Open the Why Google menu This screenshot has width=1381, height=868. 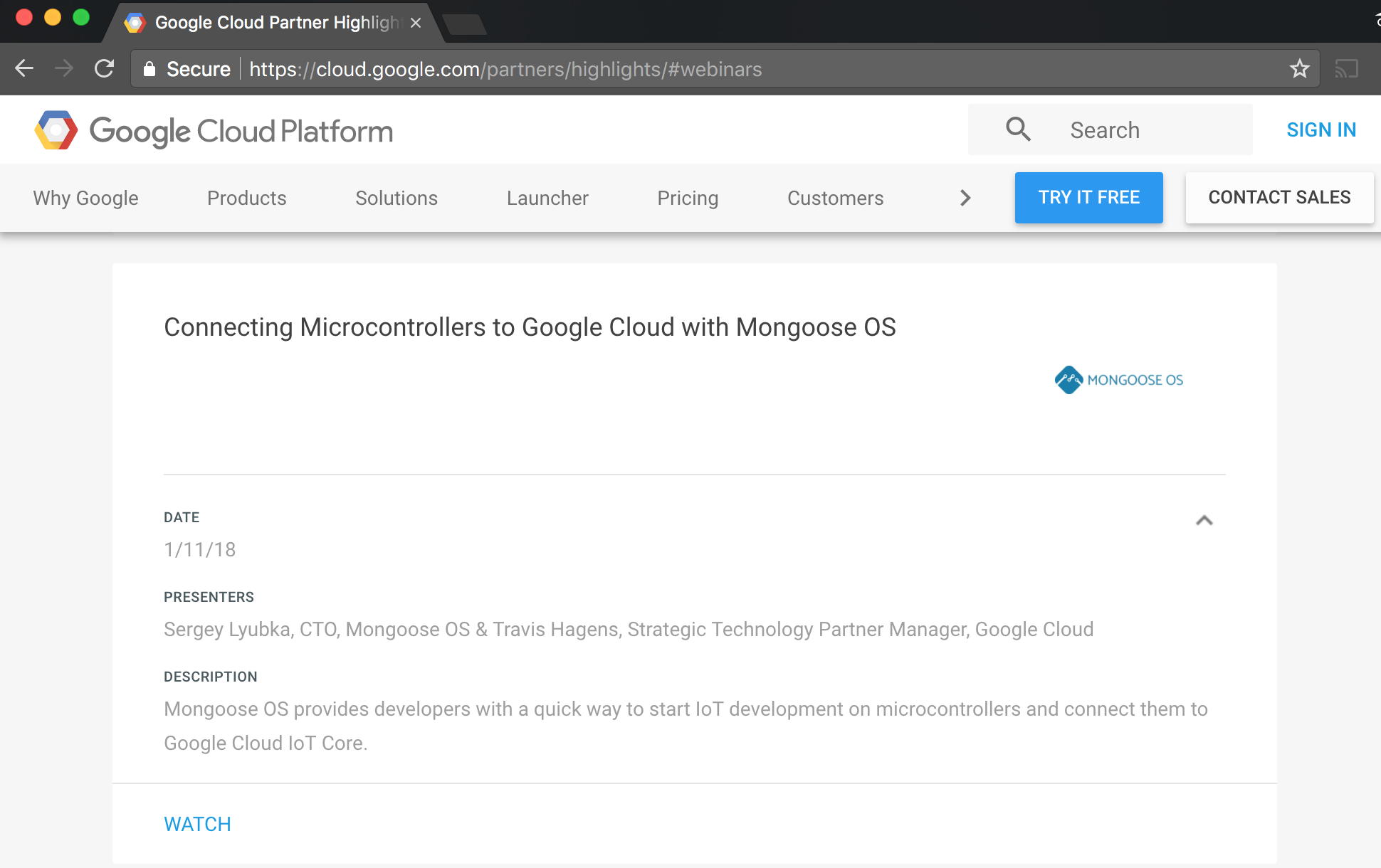click(x=85, y=198)
